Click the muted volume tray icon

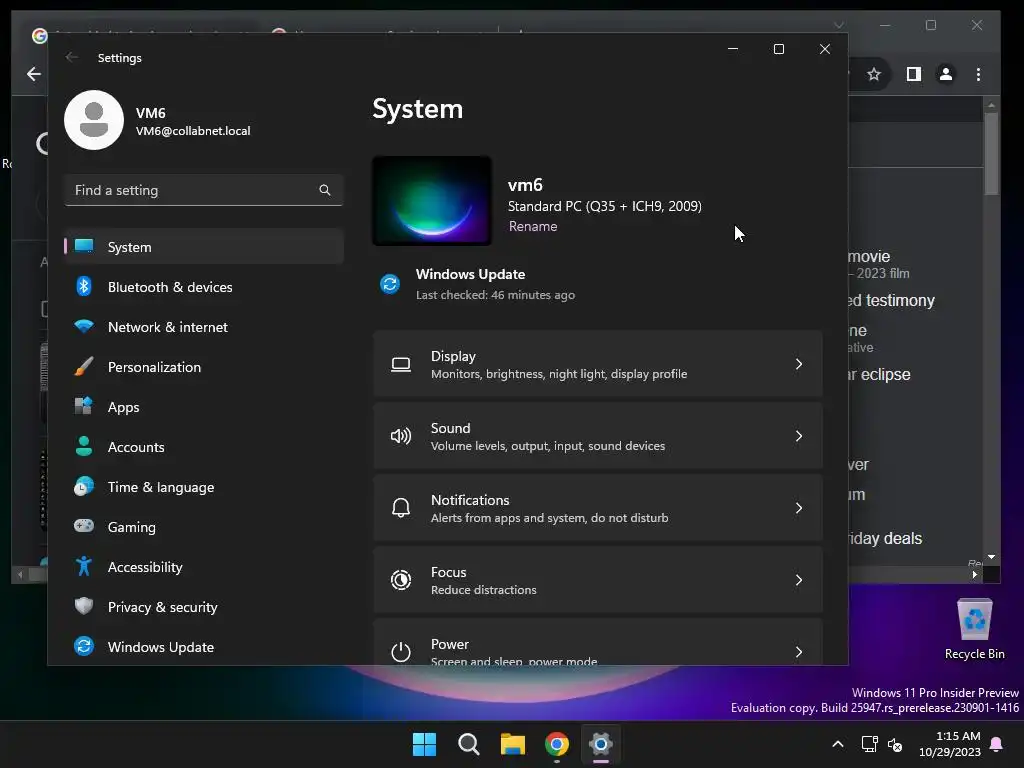pyautogui.click(x=895, y=744)
